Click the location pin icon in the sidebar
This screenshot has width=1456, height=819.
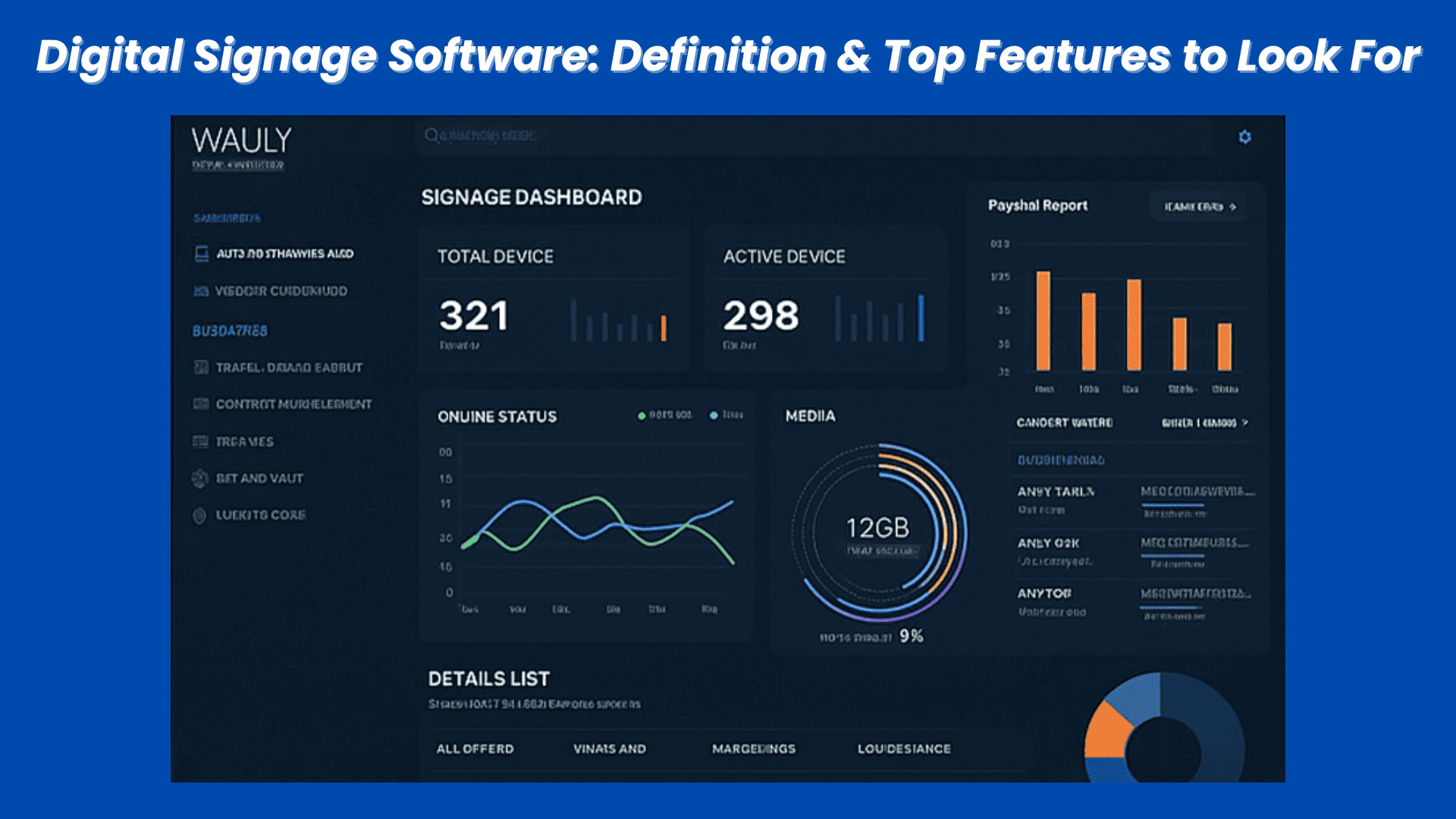point(199,516)
